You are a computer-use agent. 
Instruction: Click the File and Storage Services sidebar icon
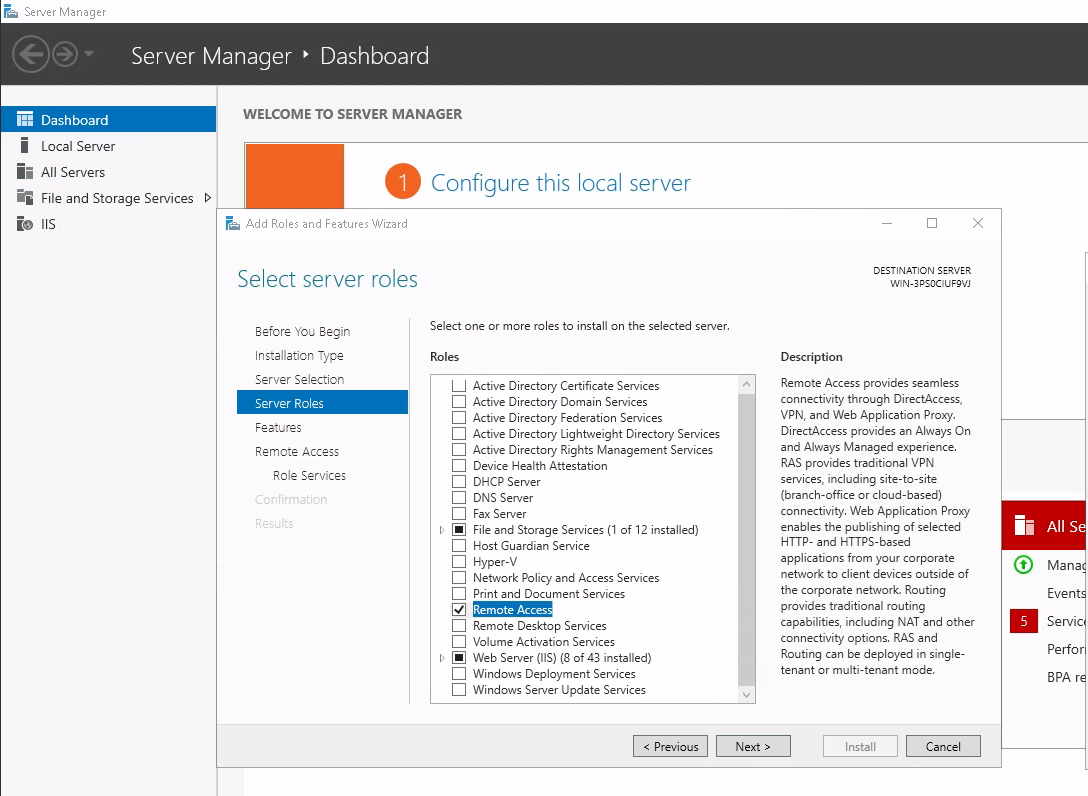point(25,198)
